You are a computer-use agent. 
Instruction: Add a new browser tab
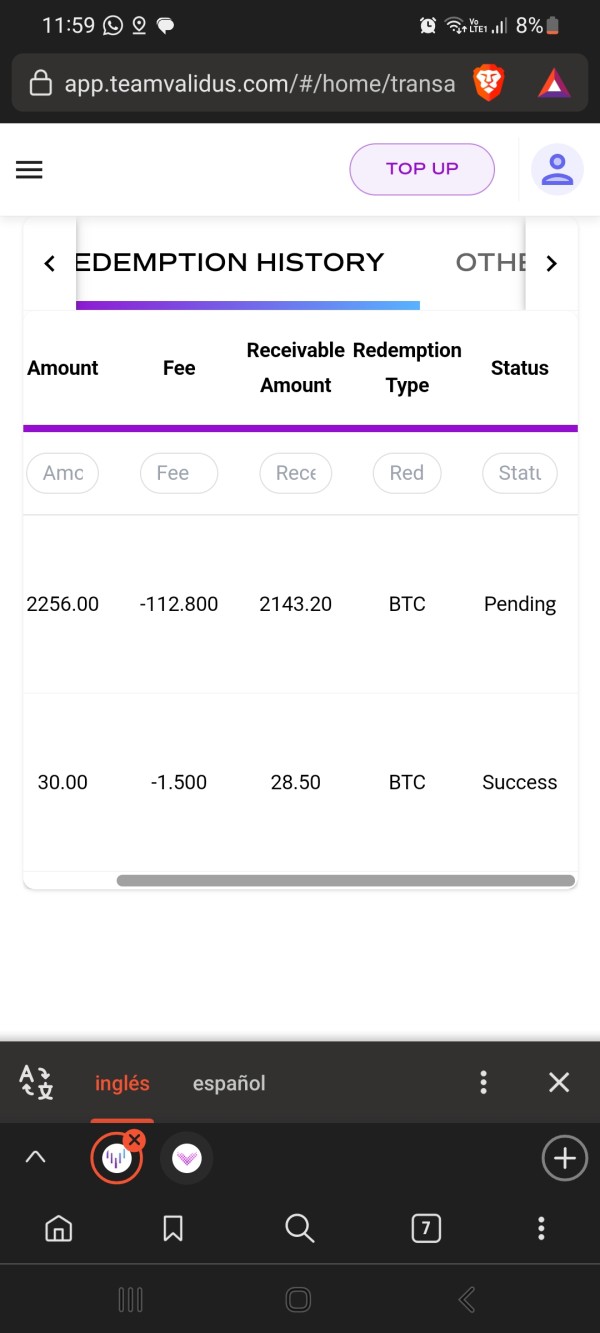564,1158
